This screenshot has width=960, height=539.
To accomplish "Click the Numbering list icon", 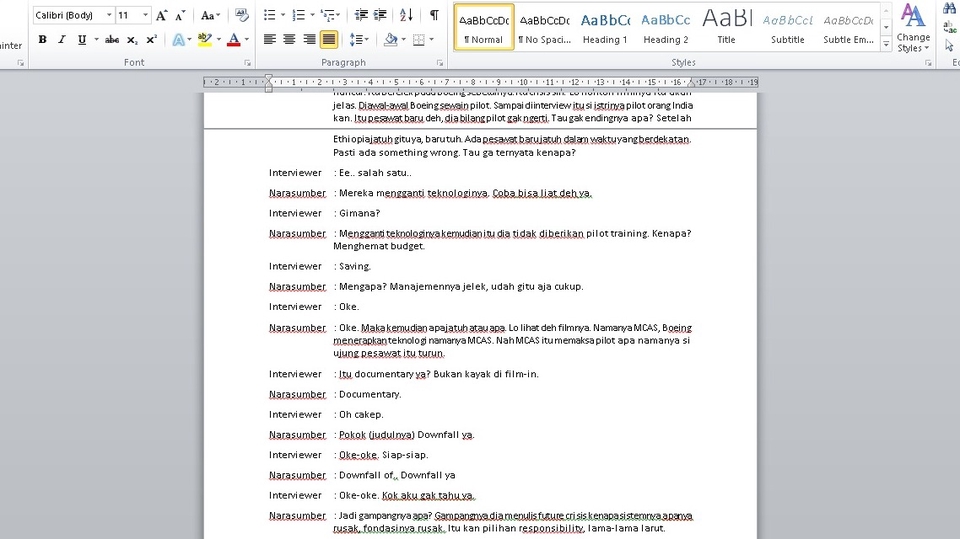I will click(298, 15).
